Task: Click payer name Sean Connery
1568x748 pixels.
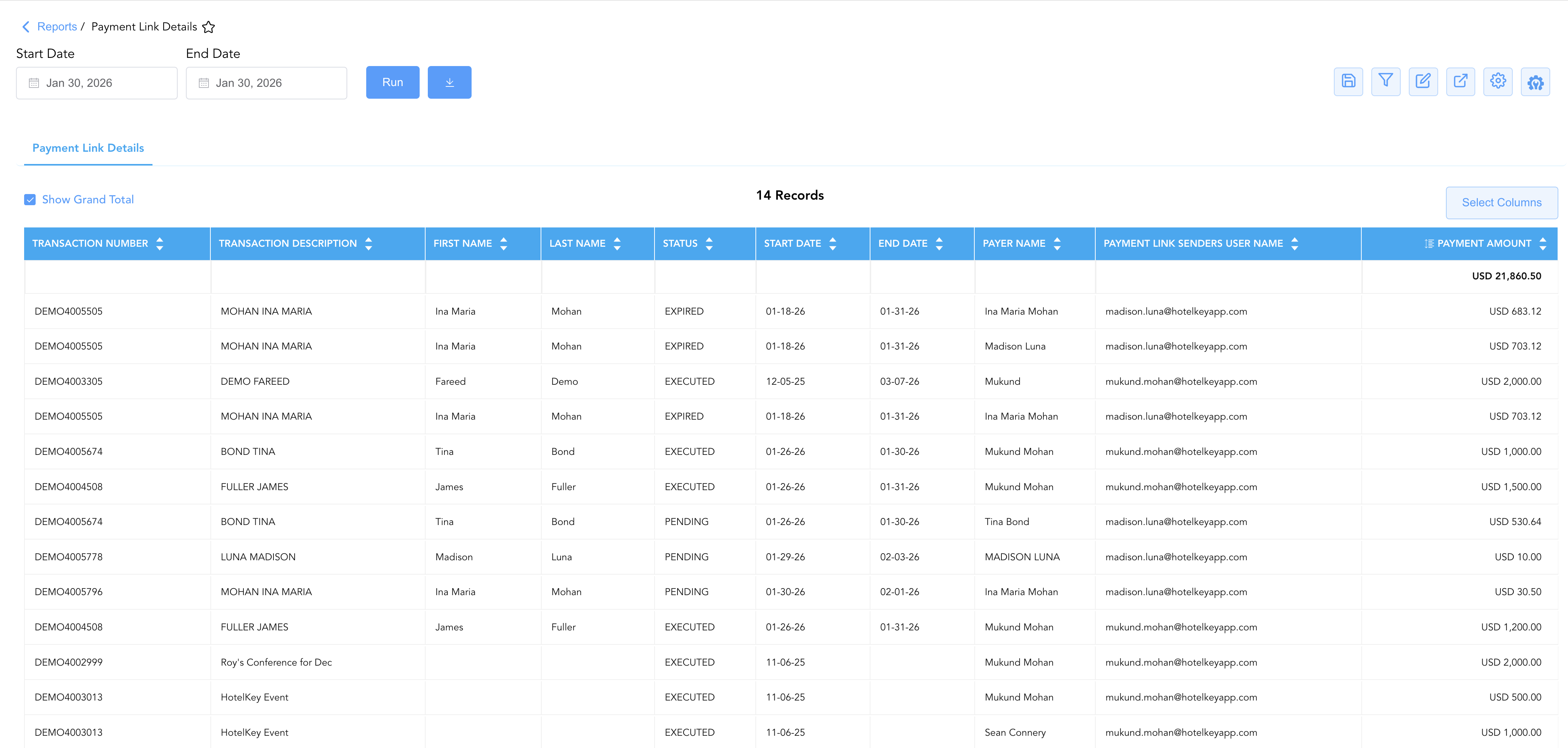Action: (1015, 733)
